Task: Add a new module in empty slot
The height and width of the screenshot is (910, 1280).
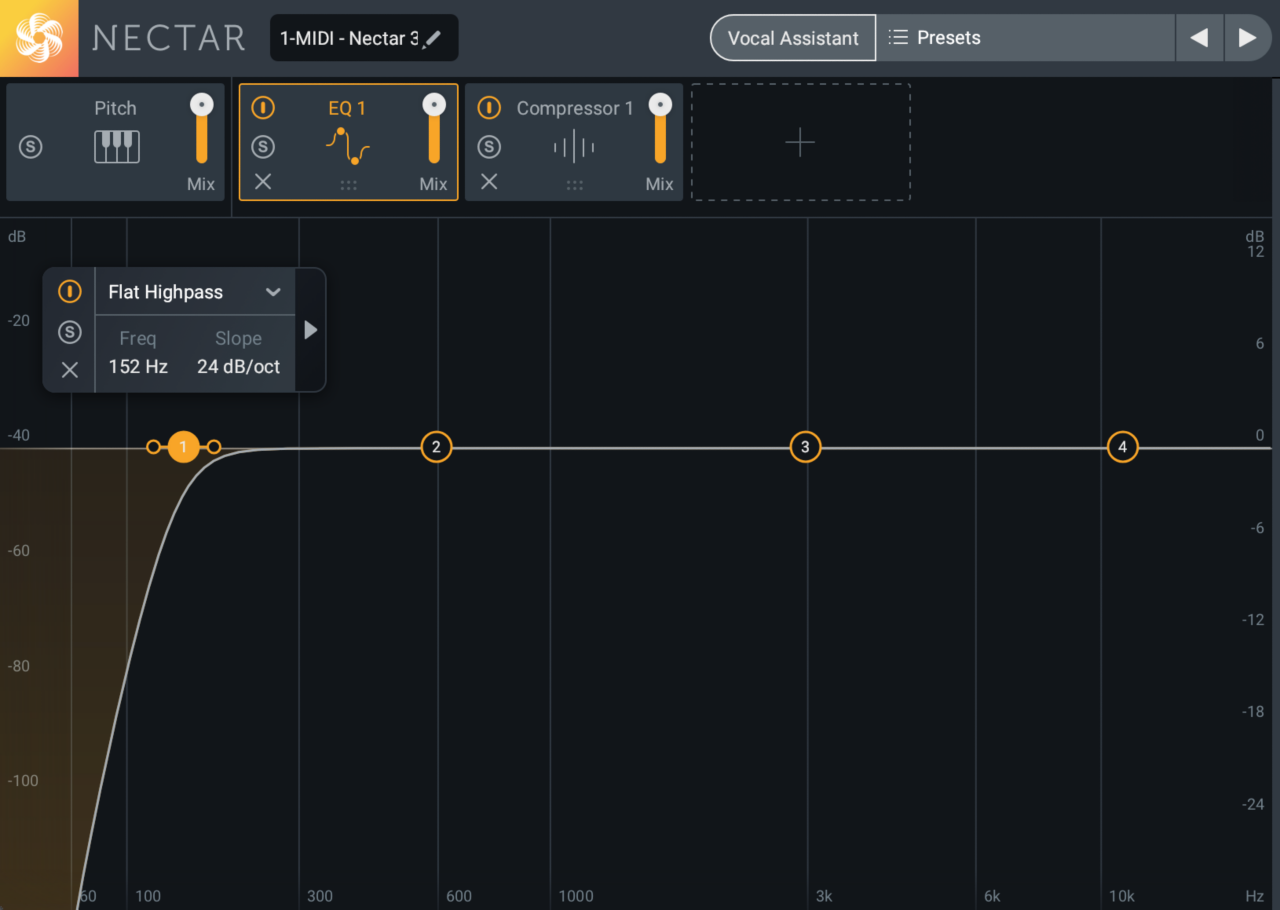Action: click(800, 143)
